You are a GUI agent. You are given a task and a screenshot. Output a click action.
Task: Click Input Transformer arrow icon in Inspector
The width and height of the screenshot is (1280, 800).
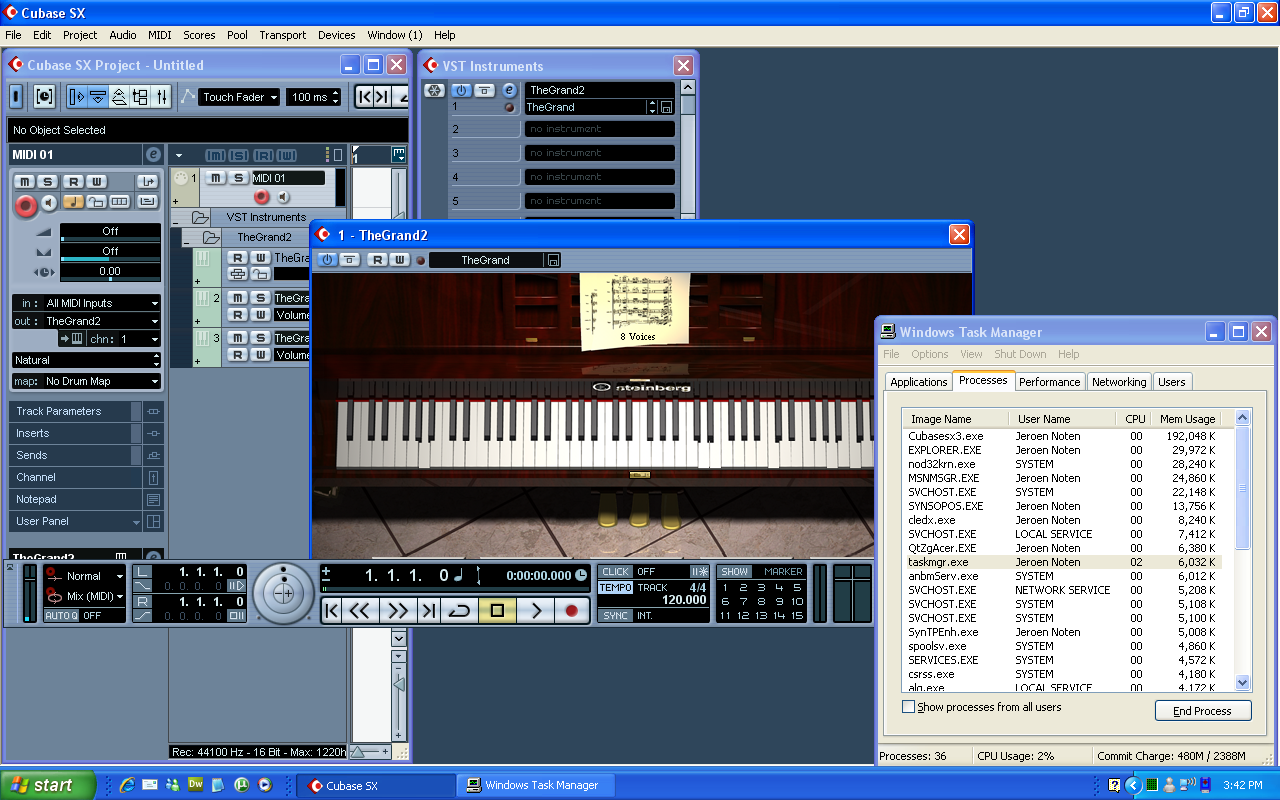coord(147,181)
